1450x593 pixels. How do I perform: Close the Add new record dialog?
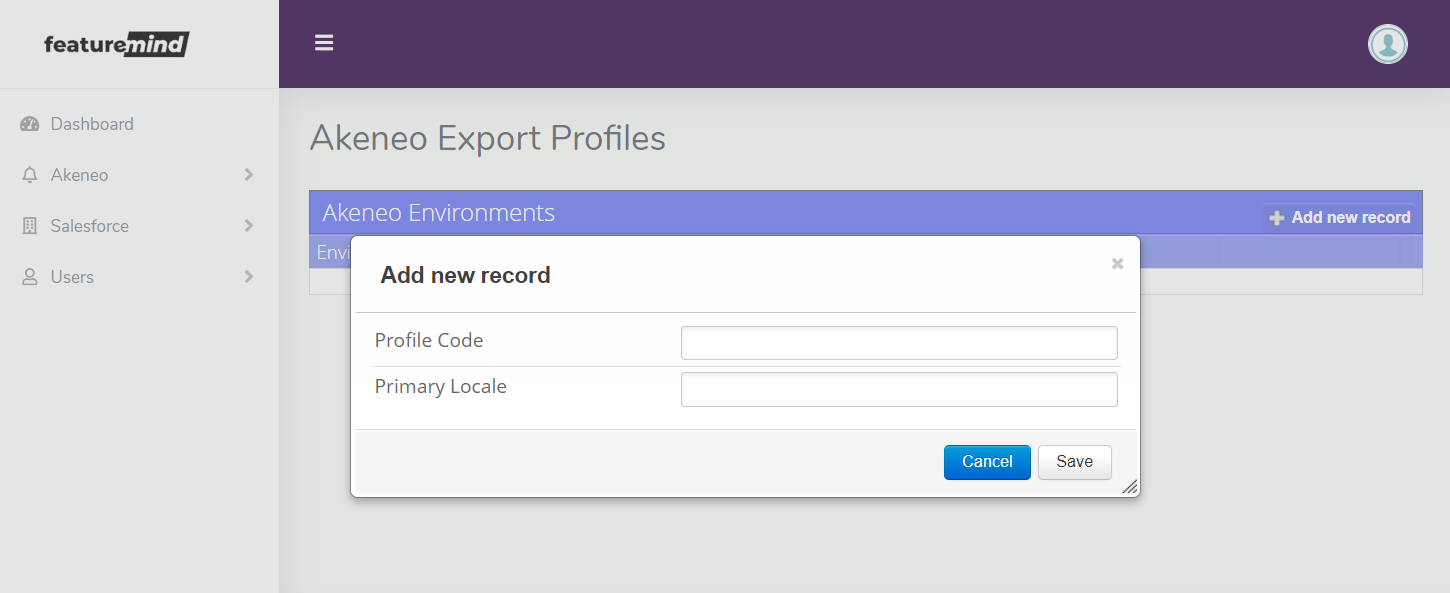click(x=1117, y=264)
